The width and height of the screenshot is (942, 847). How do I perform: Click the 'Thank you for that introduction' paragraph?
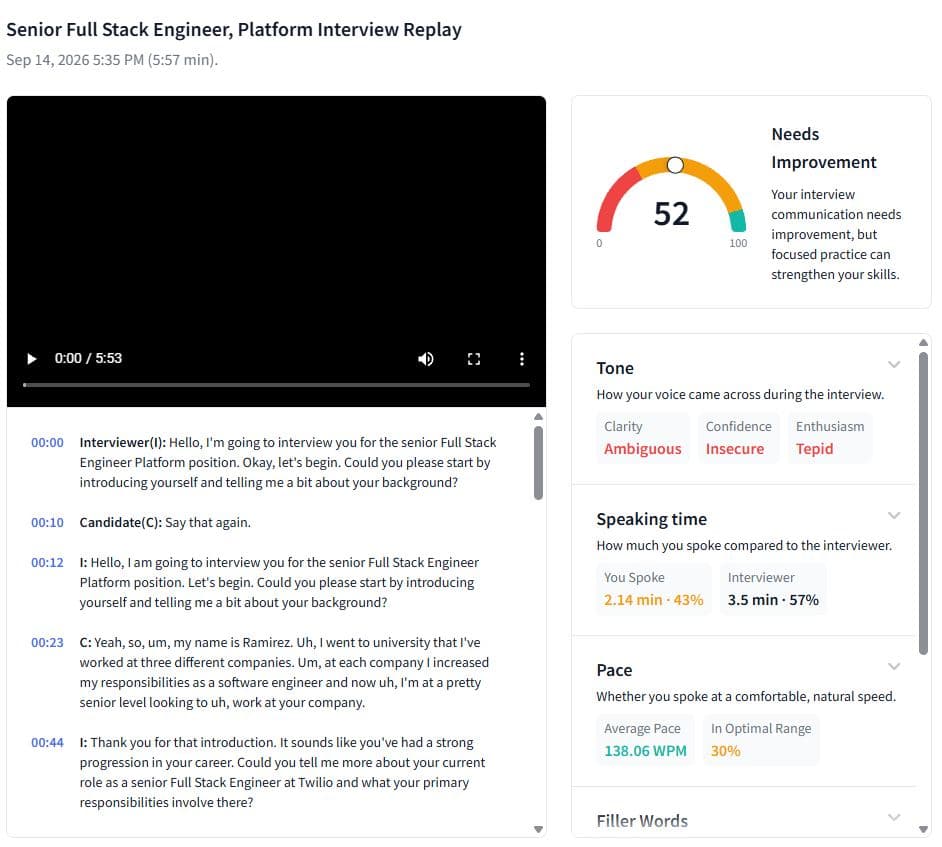[282, 773]
